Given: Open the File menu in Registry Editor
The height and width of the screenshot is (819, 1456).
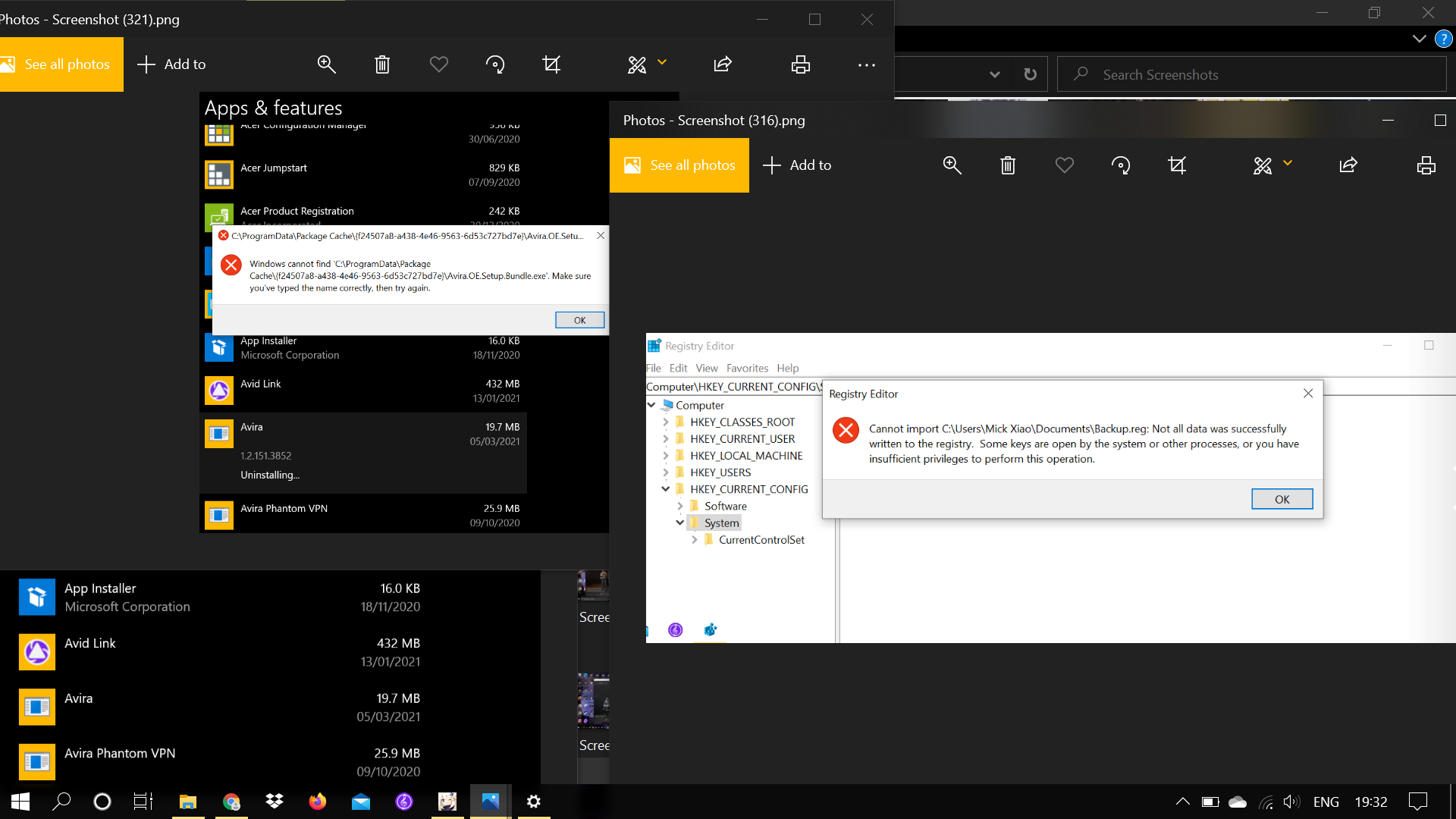Looking at the screenshot, I should tap(653, 368).
